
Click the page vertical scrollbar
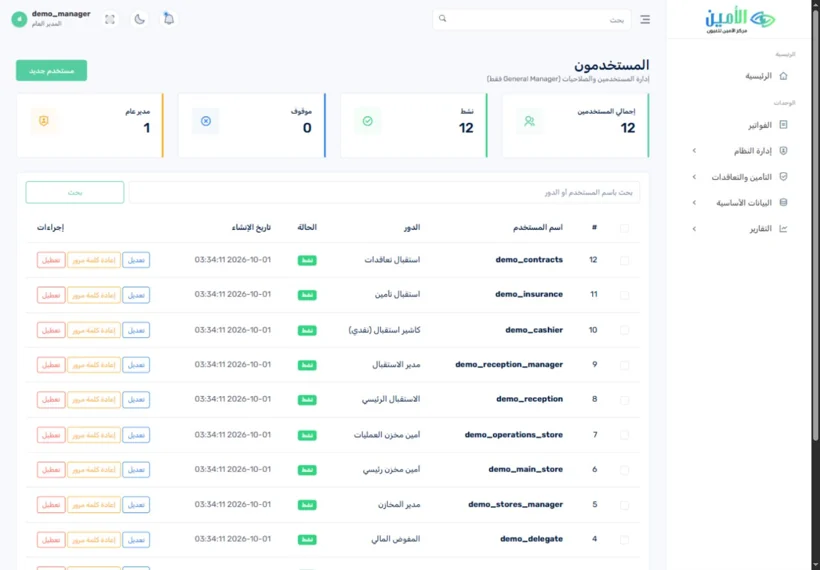click(815, 225)
